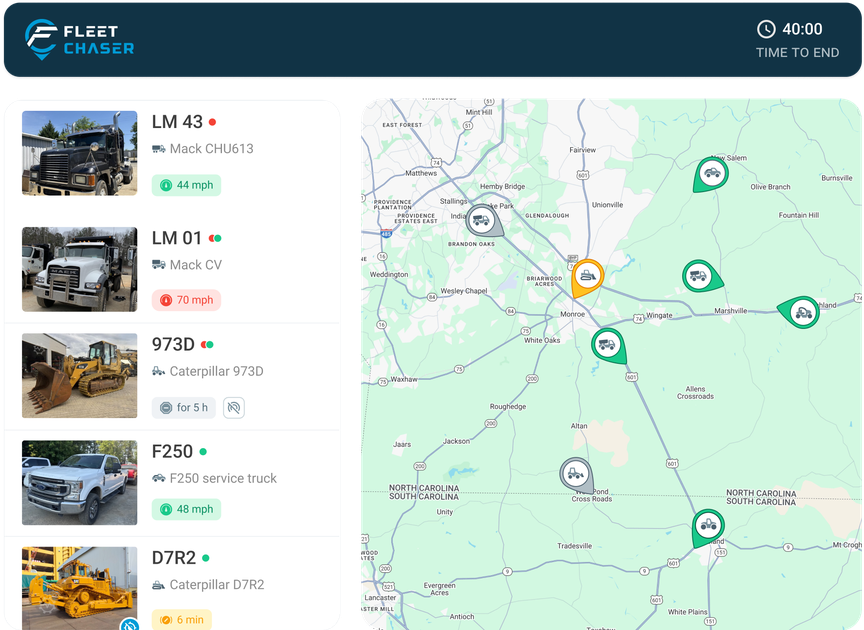Click the 'for 5 h' status badge on 973D
The width and height of the screenshot is (864, 630).
click(183, 407)
